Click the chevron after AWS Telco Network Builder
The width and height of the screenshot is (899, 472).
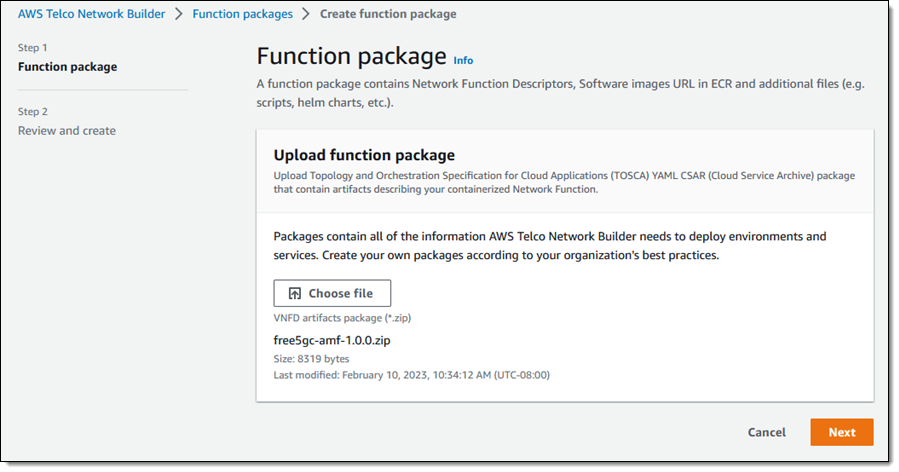179,14
